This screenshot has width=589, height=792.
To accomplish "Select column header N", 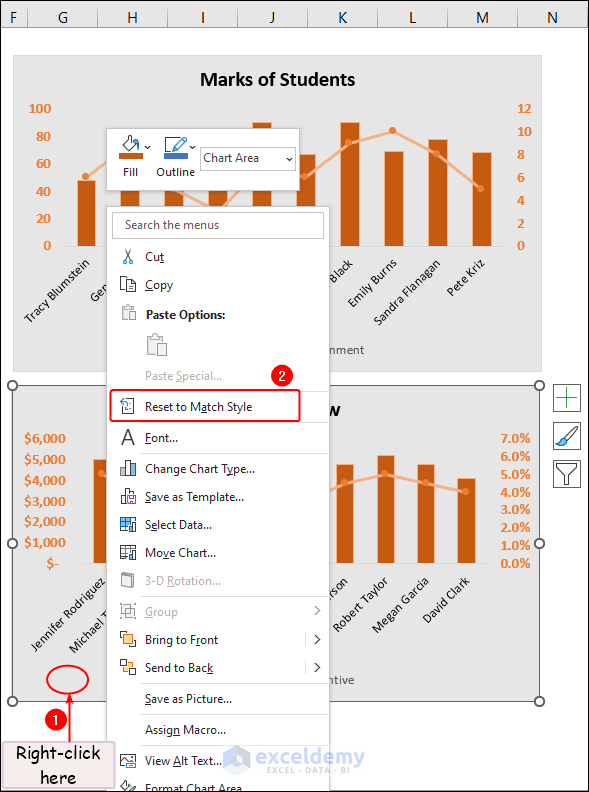I will click(x=553, y=18).
